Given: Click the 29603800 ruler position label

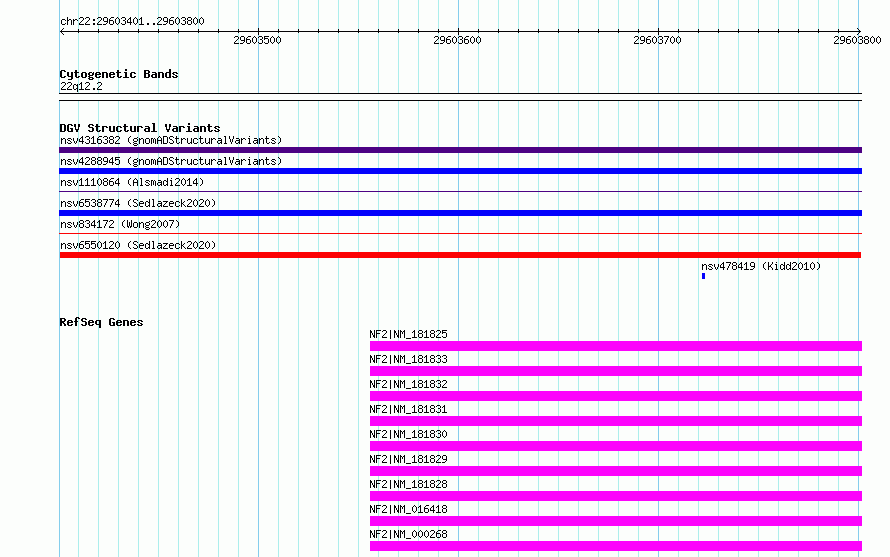Looking at the screenshot, I should 857,40.
